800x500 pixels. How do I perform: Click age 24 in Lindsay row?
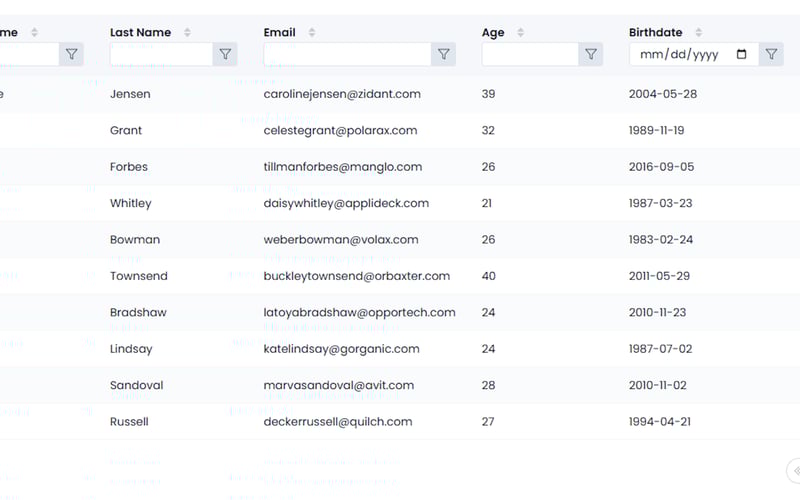(x=488, y=349)
